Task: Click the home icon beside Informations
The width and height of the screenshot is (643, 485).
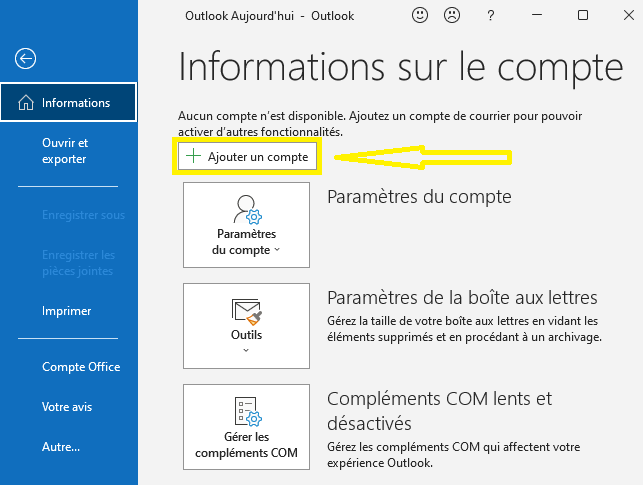Action: (x=26, y=102)
